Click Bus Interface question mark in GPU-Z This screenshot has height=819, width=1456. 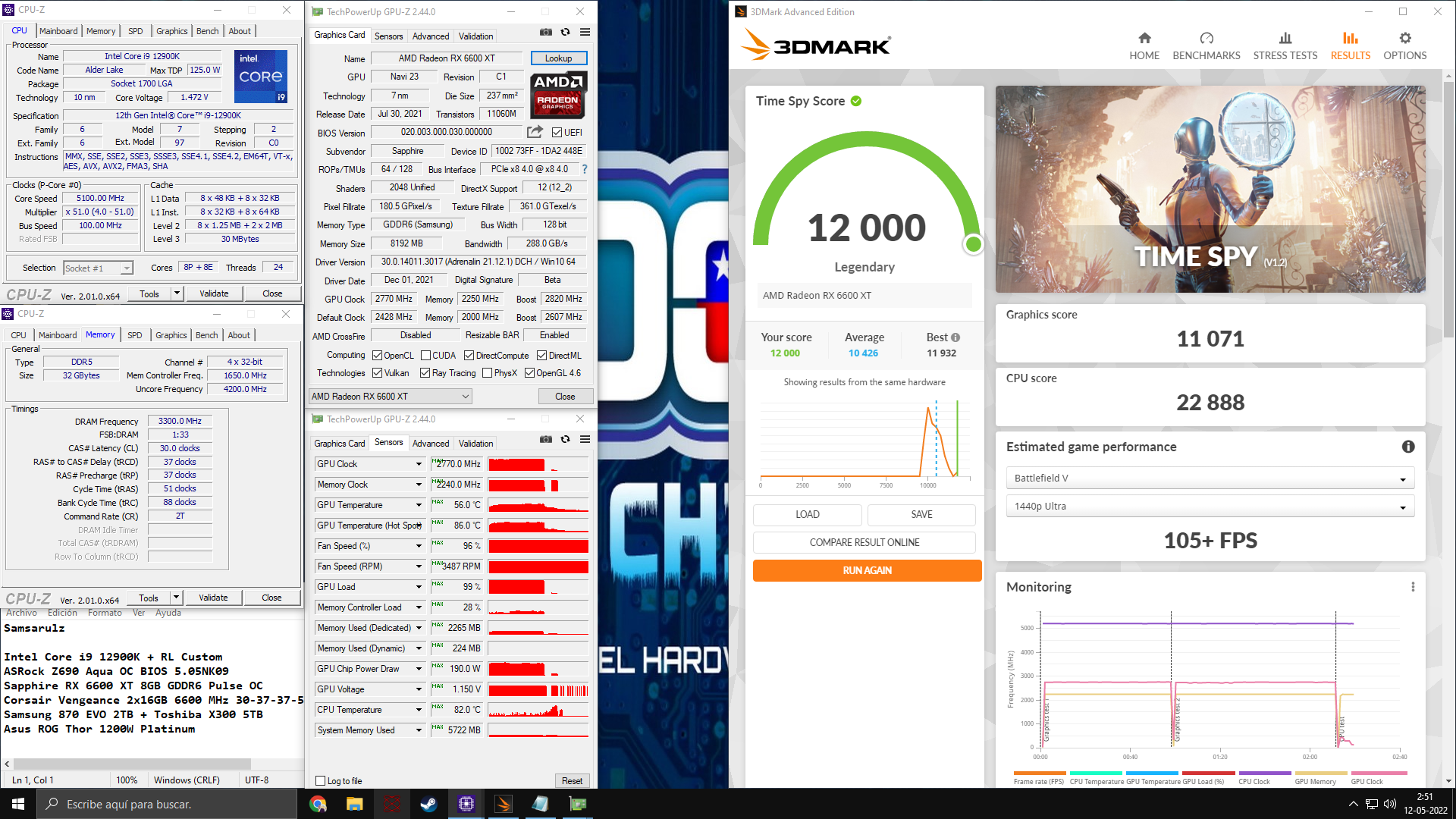[584, 169]
